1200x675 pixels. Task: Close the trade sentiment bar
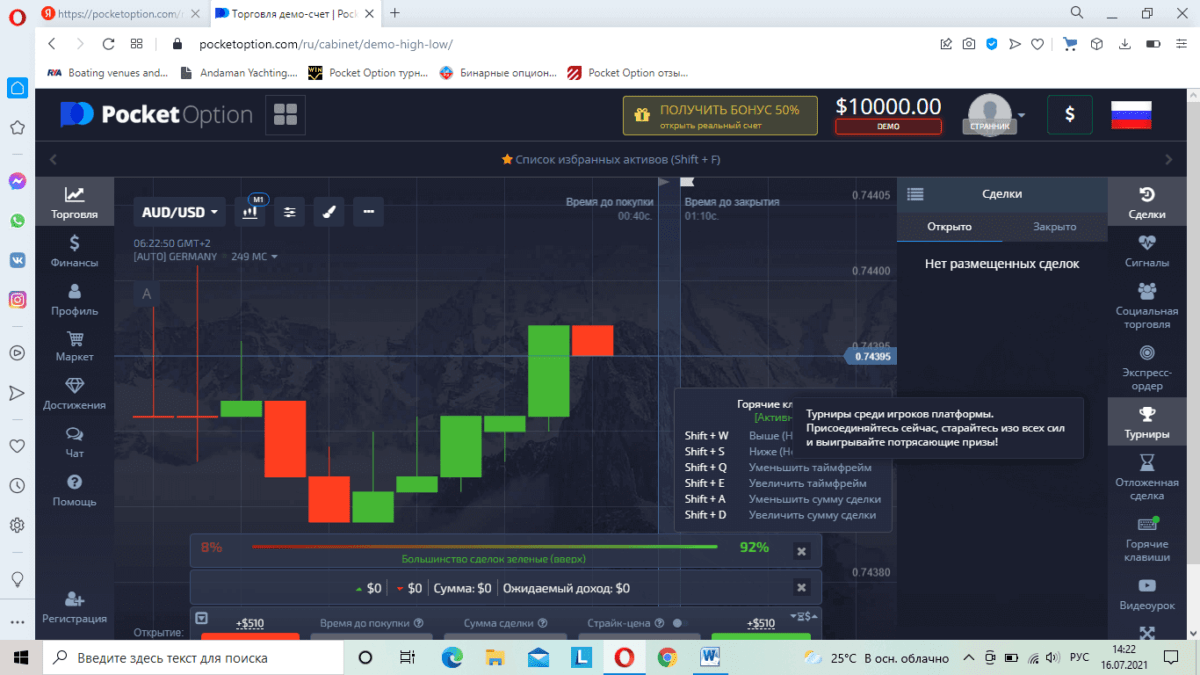tap(801, 551)
